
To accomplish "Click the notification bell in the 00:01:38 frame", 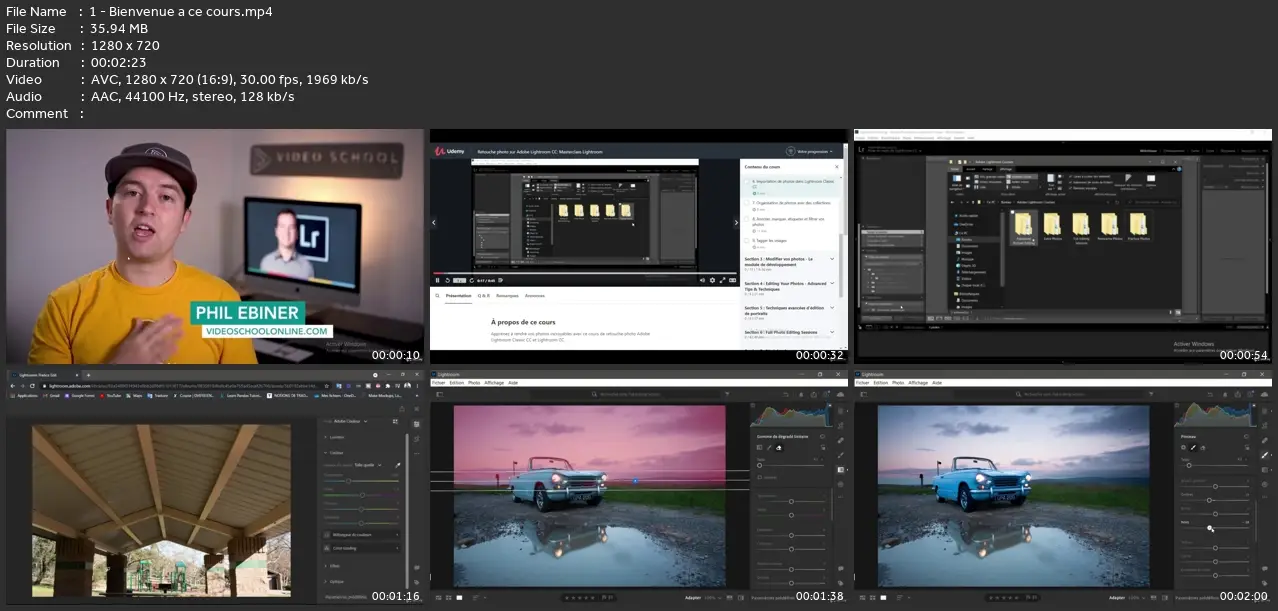I will pyautogui.click(x=803, y=394).
